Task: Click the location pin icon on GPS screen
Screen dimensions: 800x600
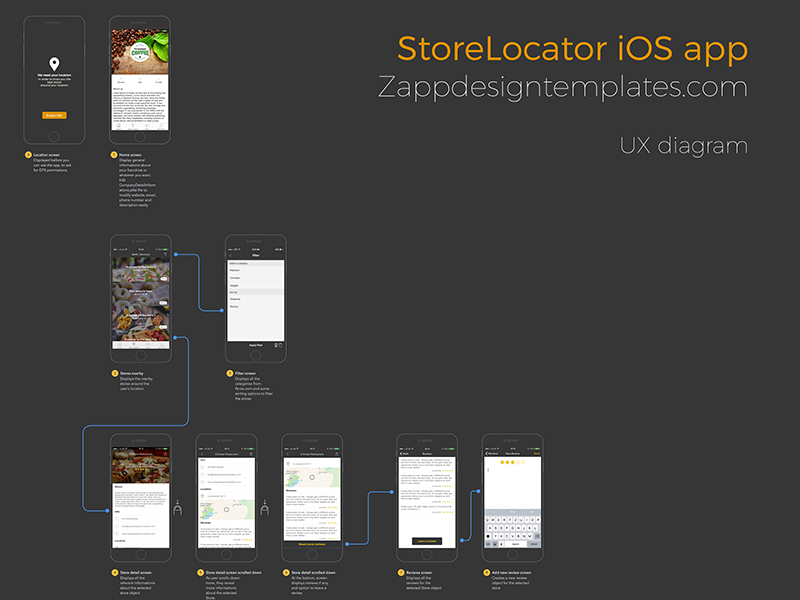Action: pos(55,62)
